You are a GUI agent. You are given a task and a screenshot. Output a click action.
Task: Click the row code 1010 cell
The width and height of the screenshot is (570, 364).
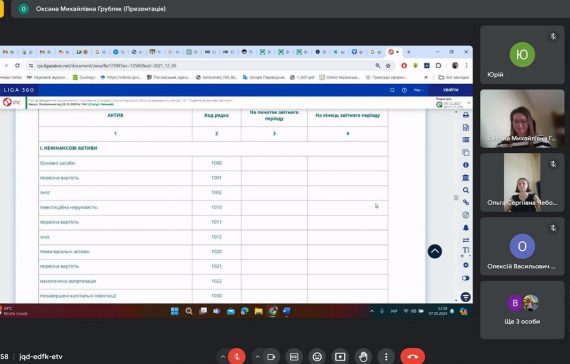click(217, 208)
